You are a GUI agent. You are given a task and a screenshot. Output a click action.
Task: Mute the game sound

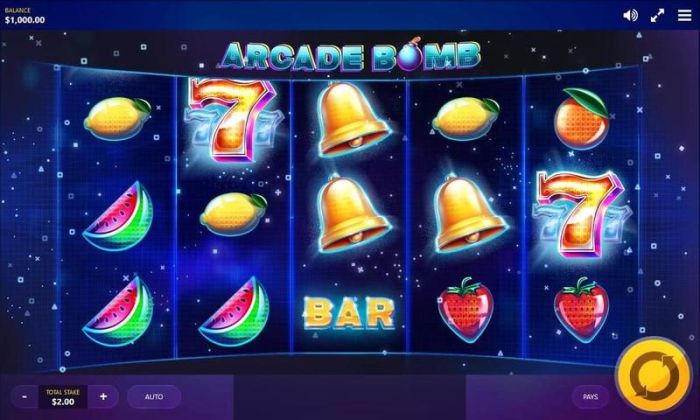pos(630,16)
